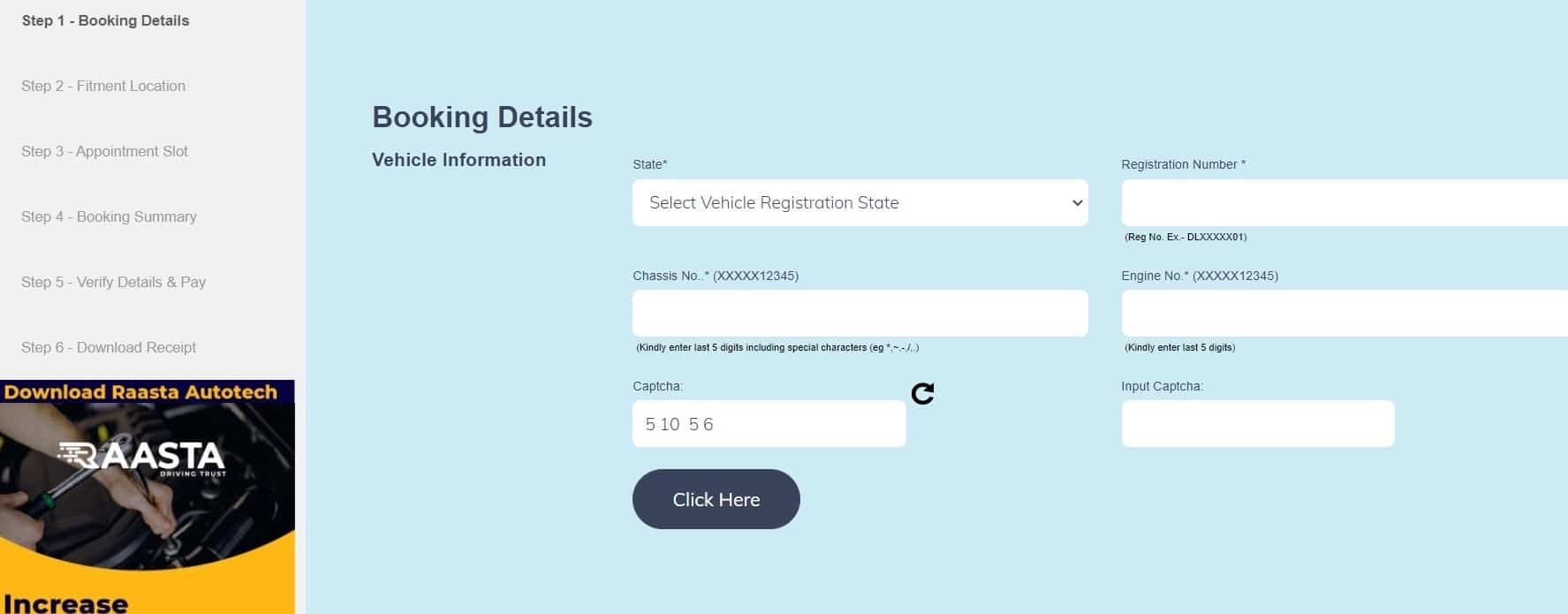
Task: Click the Engine No. entry field
Action: click(1343, 313)
